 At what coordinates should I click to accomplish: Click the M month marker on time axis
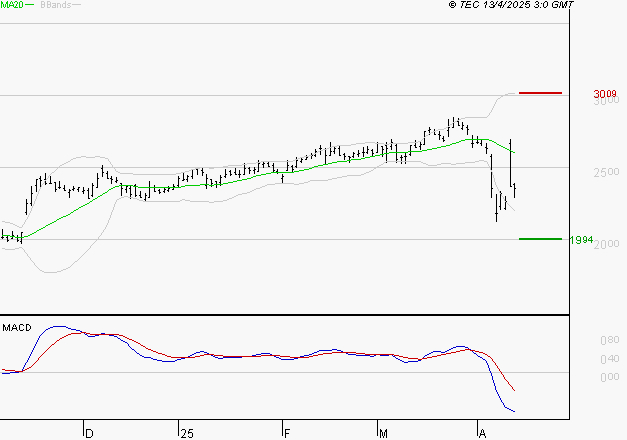tap(383, 434)
